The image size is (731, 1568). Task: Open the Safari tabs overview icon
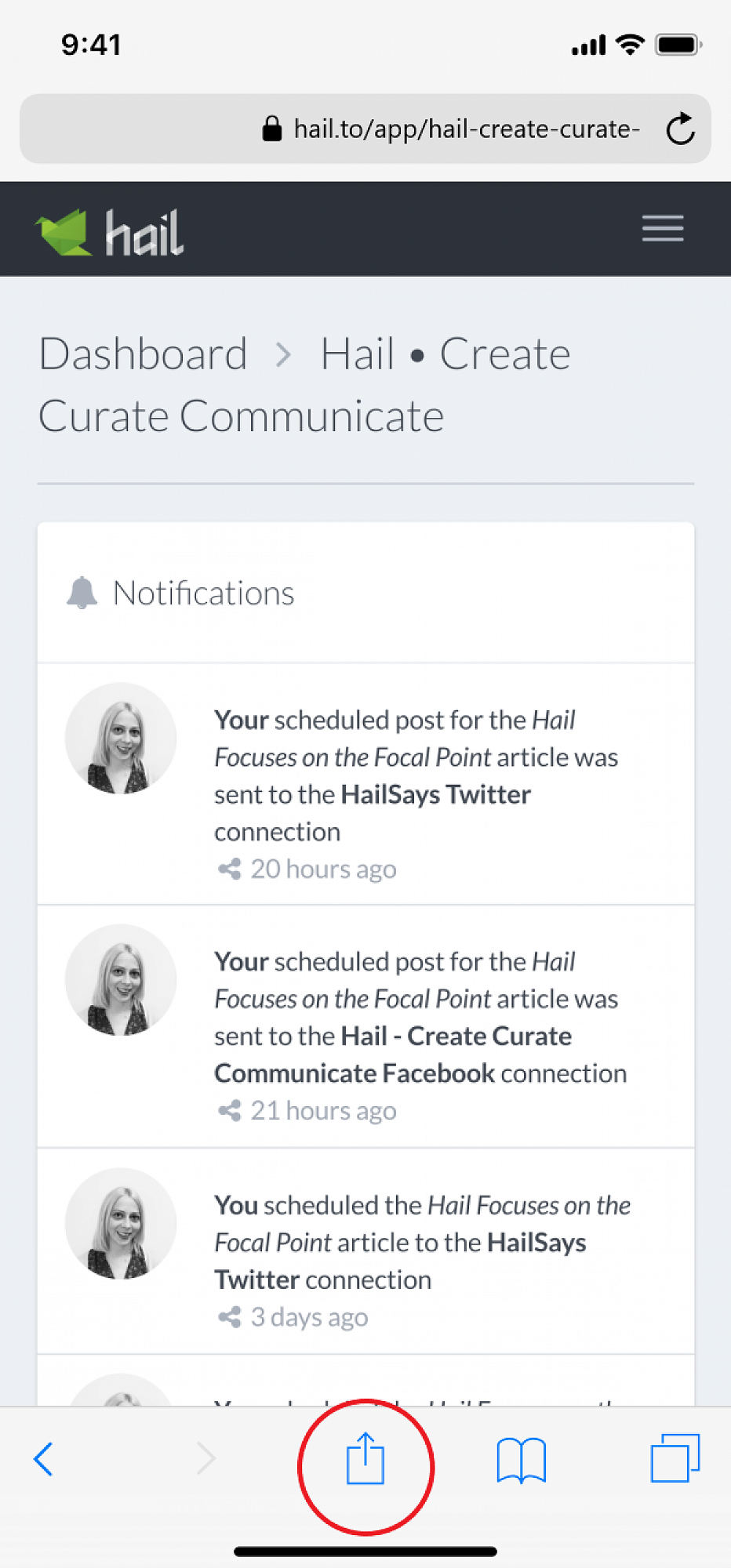coord(675,1458)
